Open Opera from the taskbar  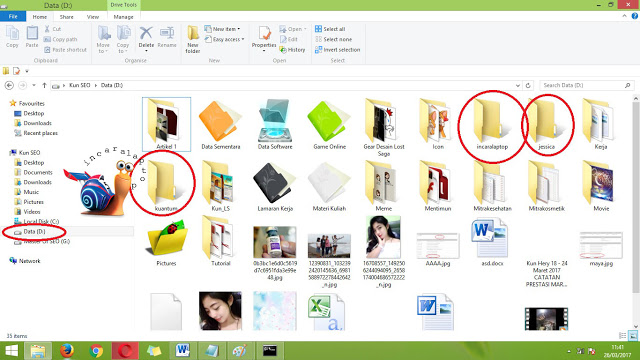click(x=125, y=351)
